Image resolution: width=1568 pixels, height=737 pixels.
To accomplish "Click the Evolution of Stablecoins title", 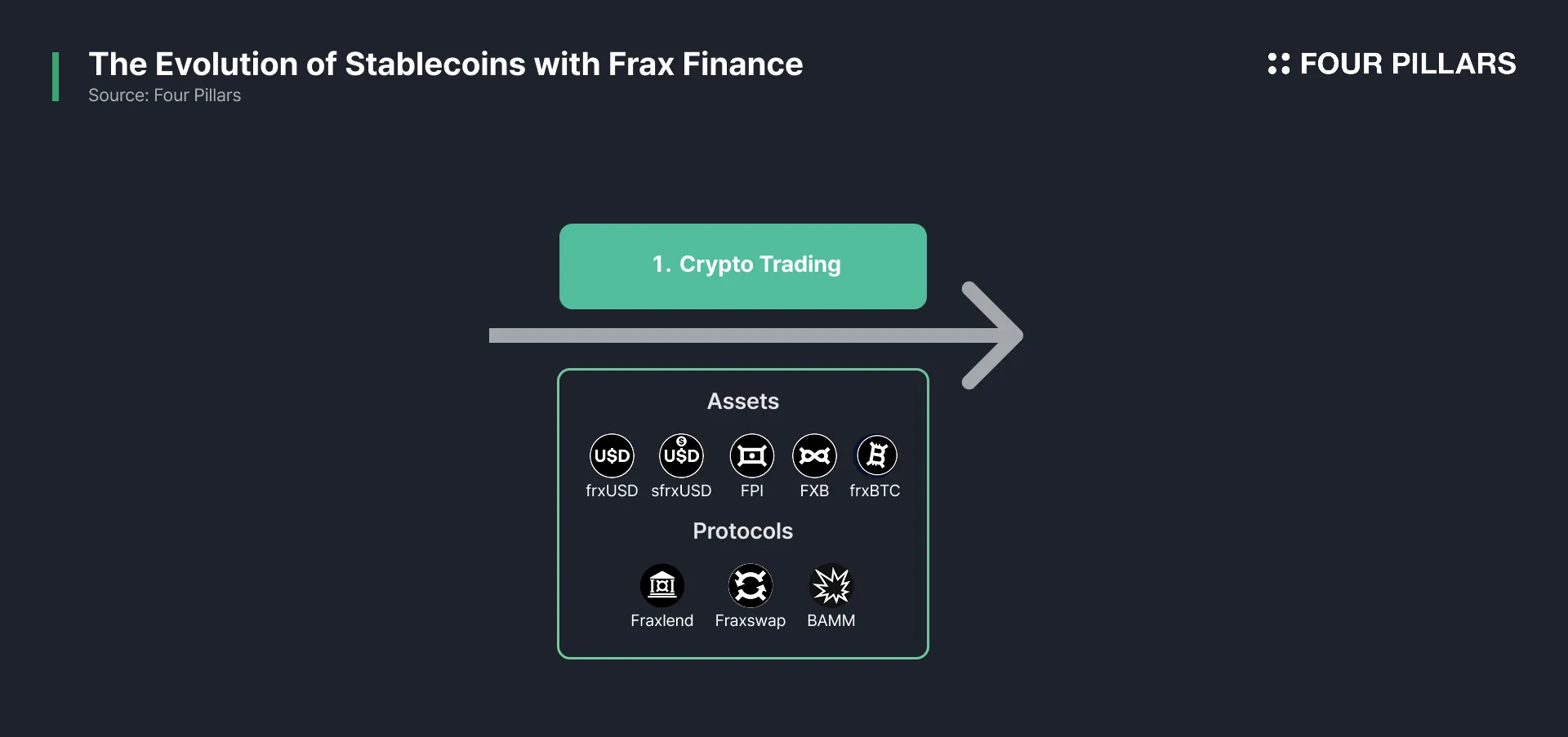I will tap(445, 64).
